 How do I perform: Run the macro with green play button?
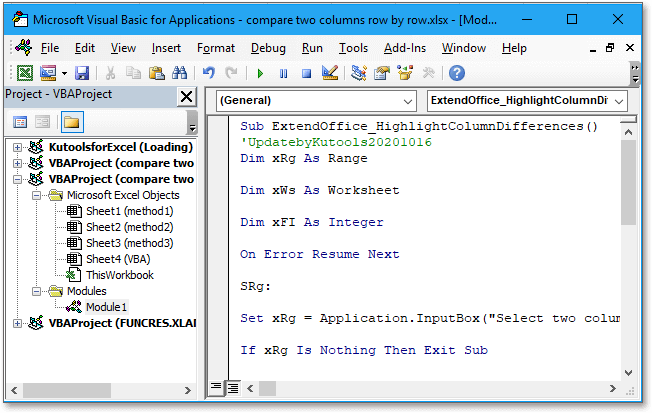pyautogui.click(x=261, y=74)
